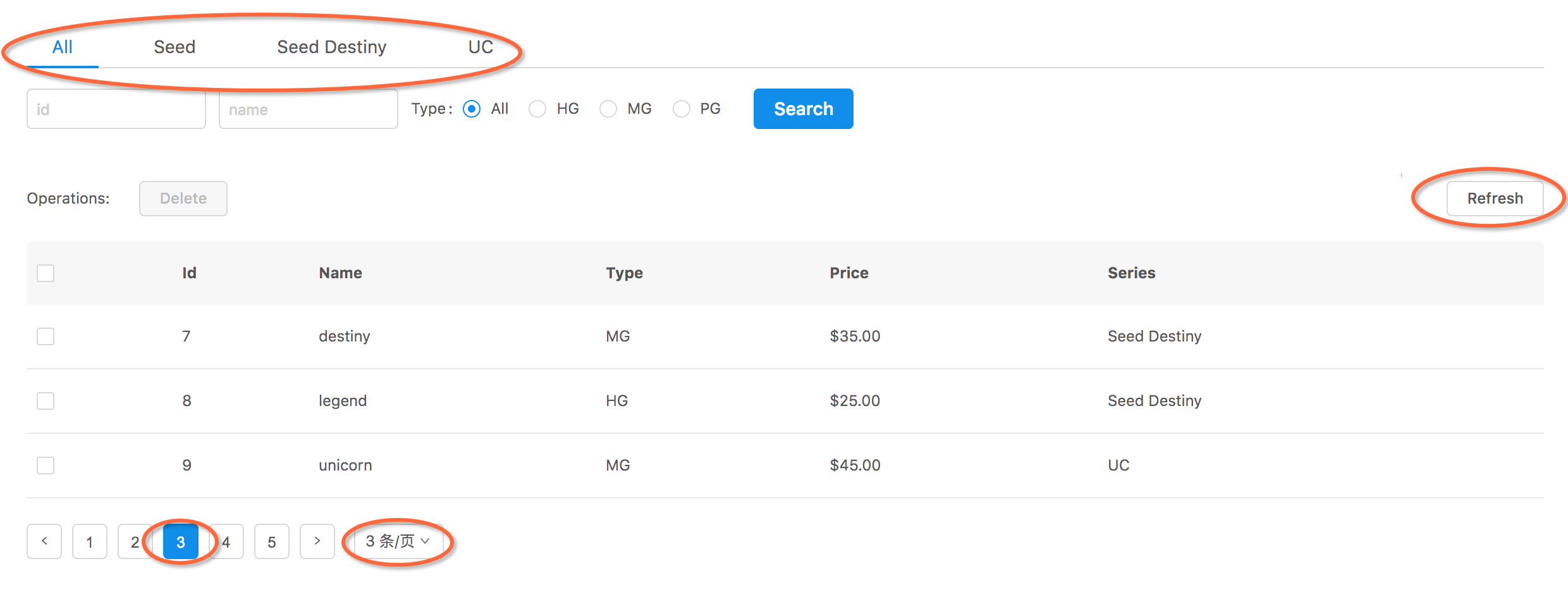Click the blue Search button
The image size is (1568, 592).
click(x=803, y=109)
